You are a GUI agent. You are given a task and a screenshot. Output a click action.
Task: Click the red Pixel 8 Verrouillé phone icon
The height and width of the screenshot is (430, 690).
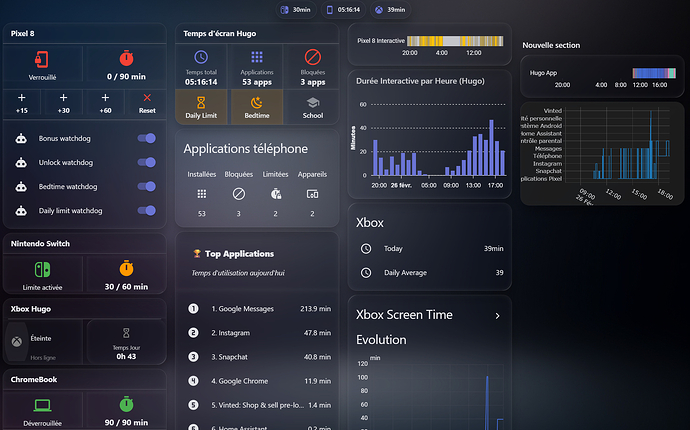tap(43, 57)
